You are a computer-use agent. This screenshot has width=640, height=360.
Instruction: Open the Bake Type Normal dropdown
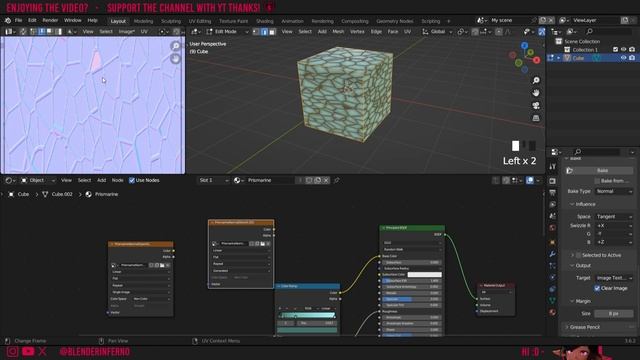coord(614,191)
